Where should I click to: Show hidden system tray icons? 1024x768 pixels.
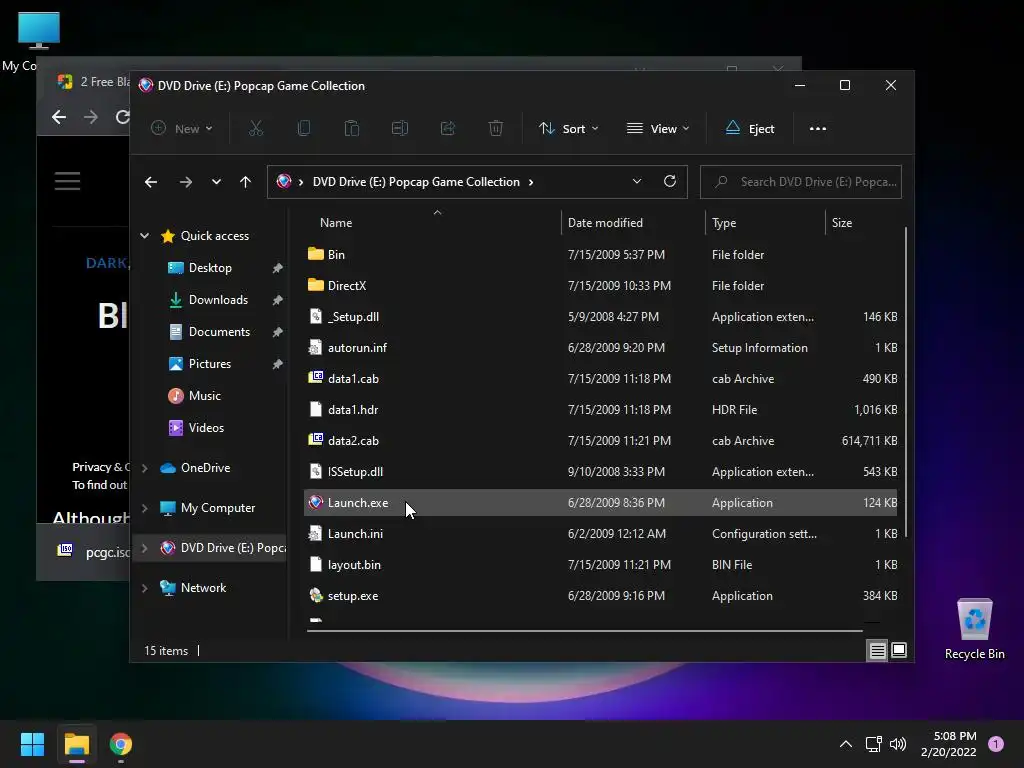(846, 744)
